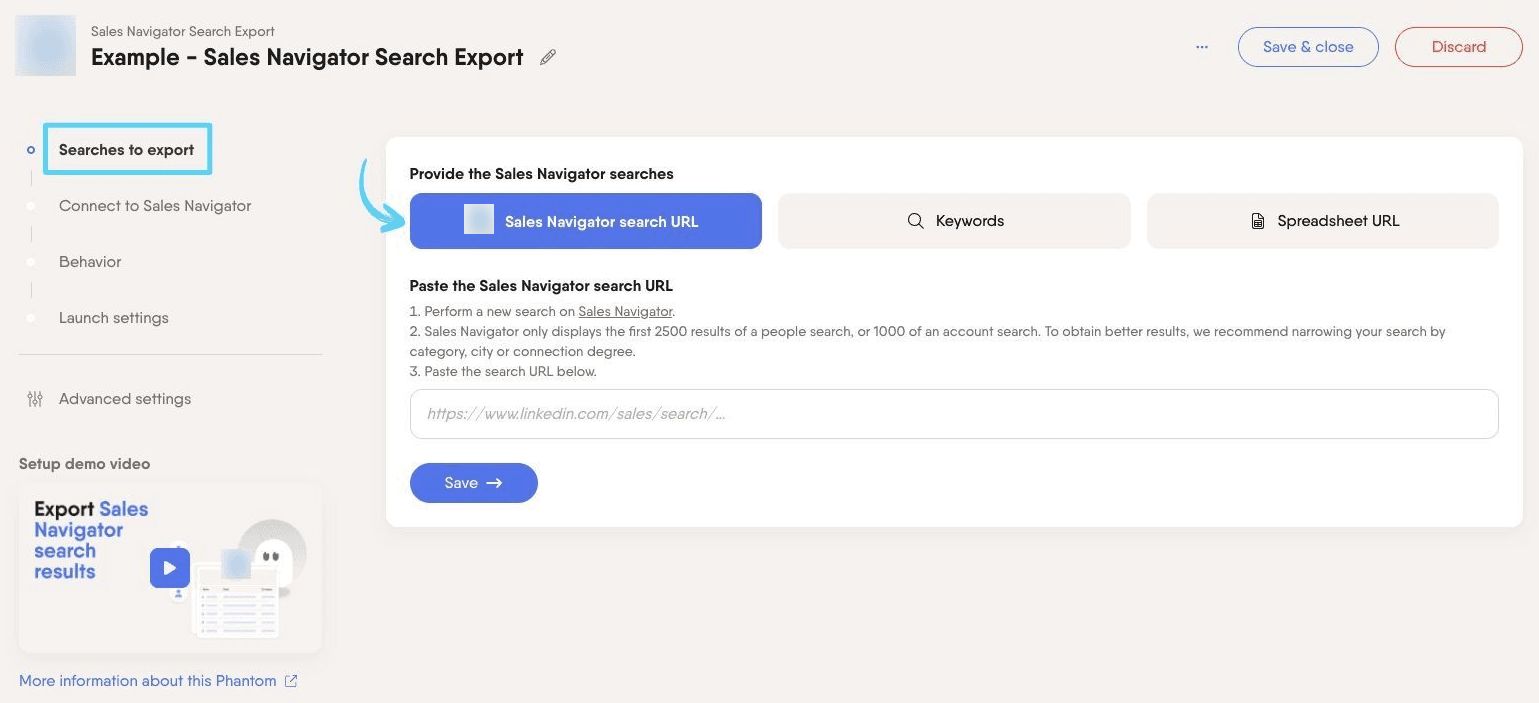Screen dimensions: 1539x703
Task: Open the Sales Navigator link in instructions
Action: 625,312
